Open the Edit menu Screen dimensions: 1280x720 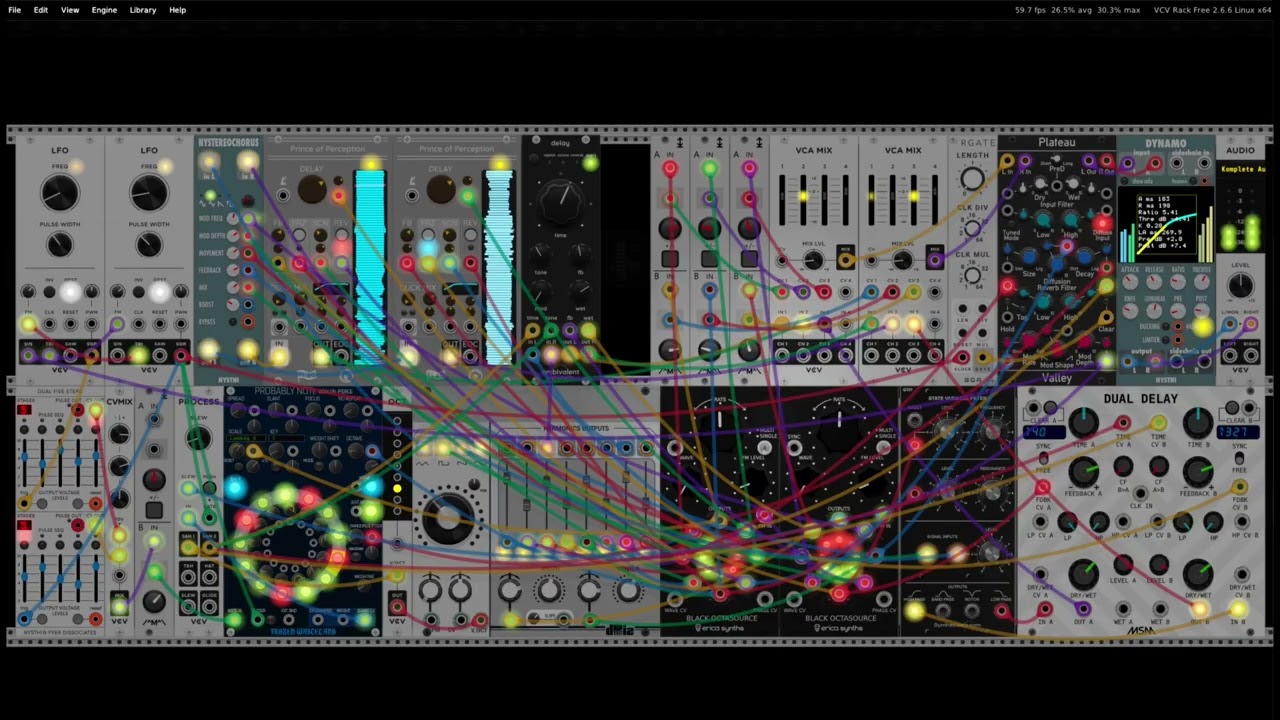(x=41, y=10)
